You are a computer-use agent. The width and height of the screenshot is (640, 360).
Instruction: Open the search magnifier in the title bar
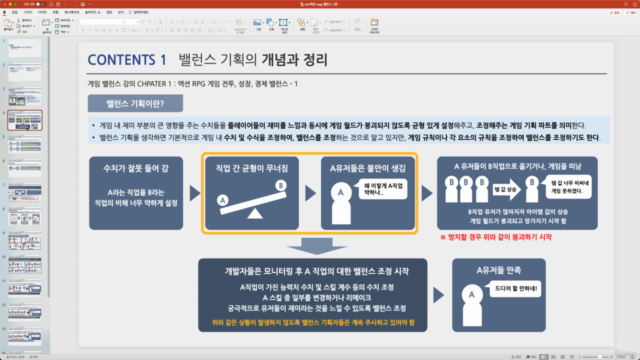coord(626,4)
